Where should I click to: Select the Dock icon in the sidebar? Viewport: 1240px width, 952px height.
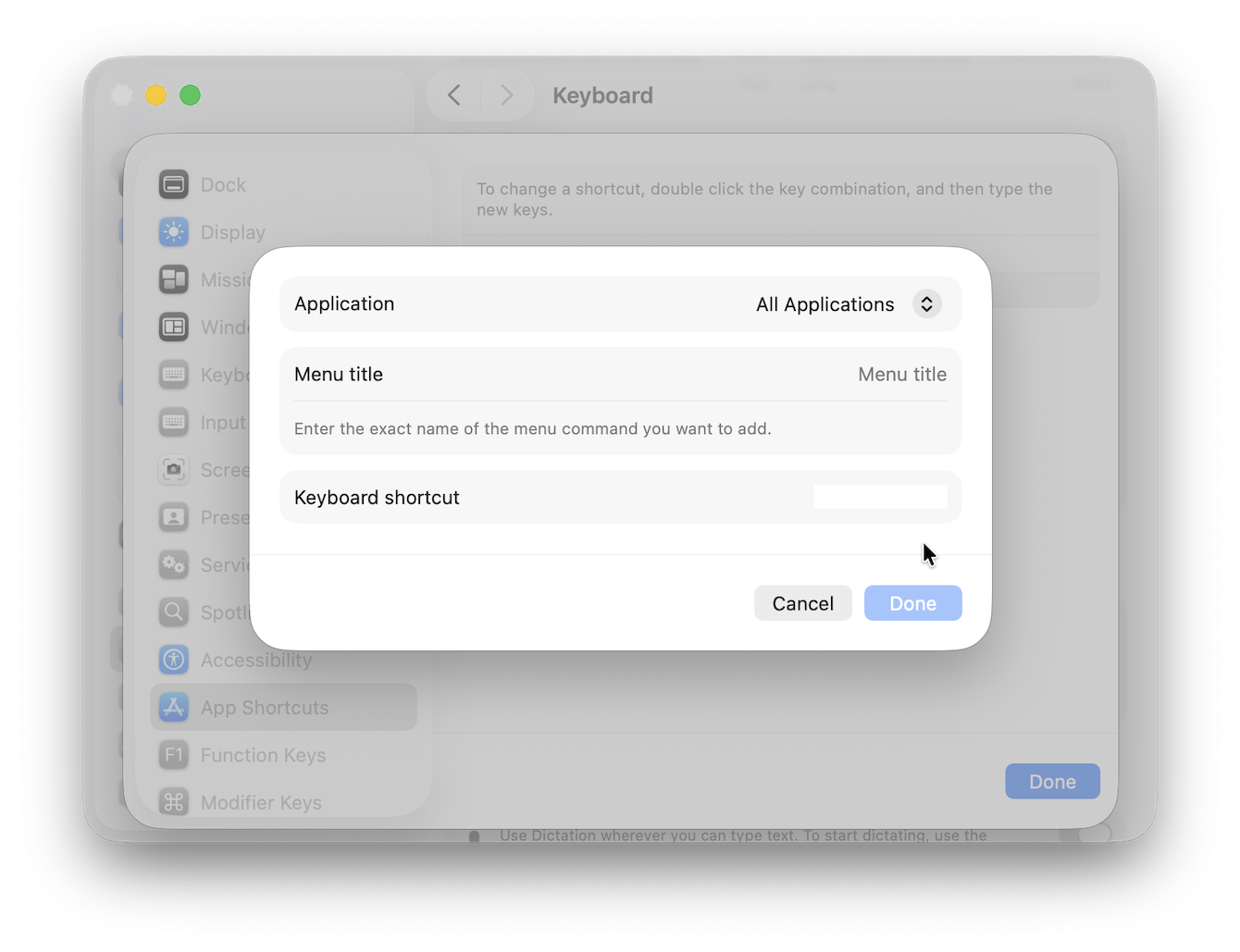pos(174,184)
